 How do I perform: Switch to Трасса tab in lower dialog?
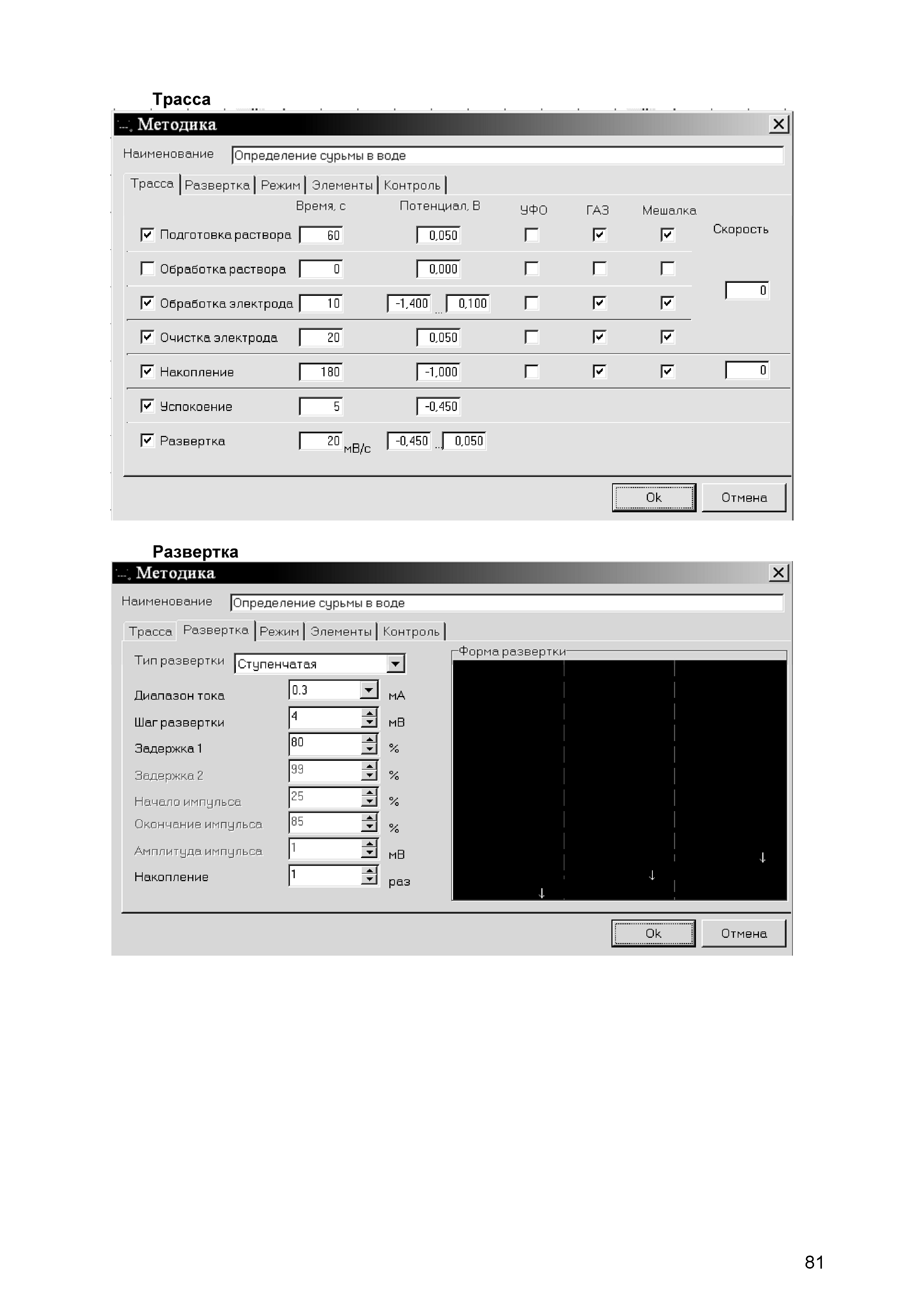click(x=150, y=631)
